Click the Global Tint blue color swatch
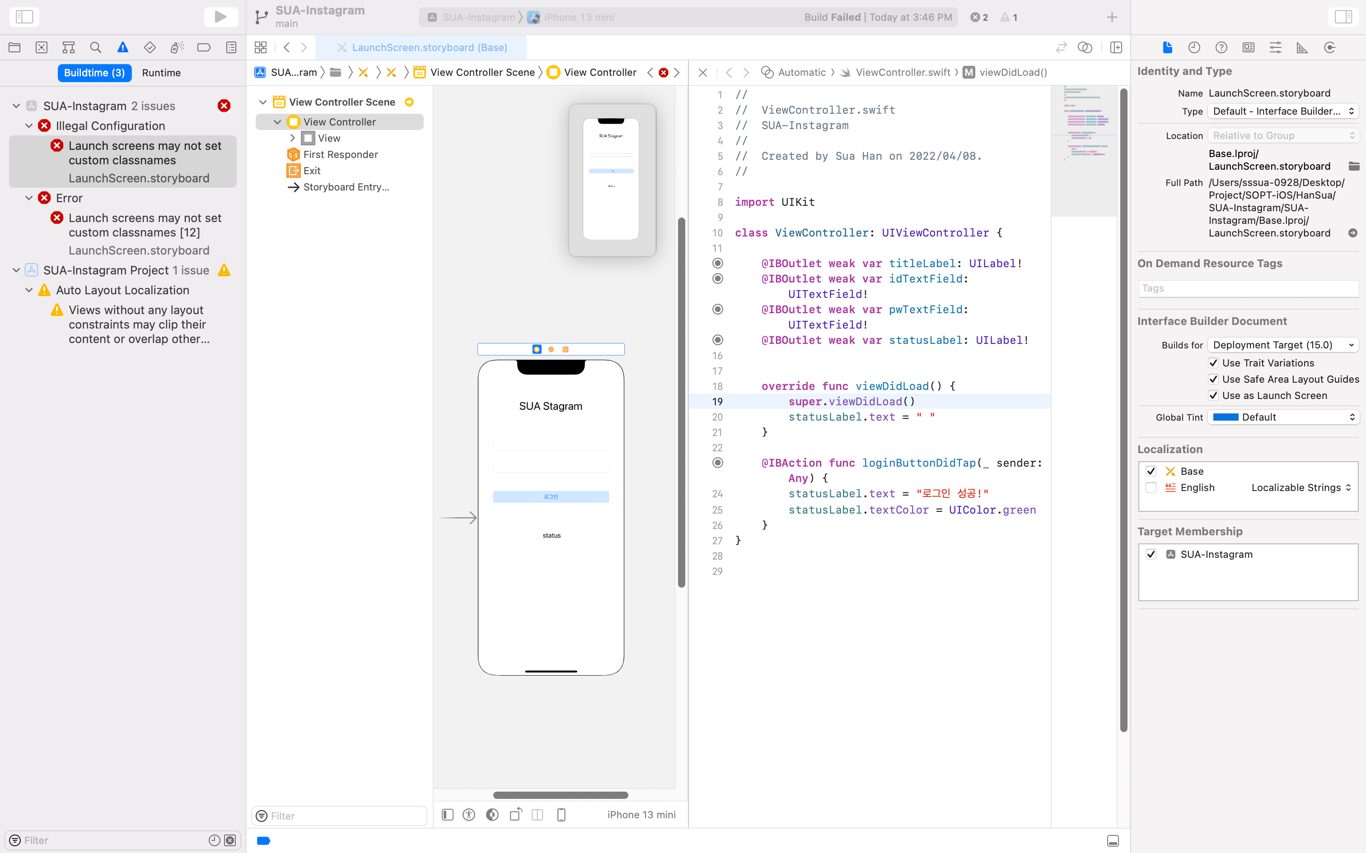This screenshot has width=1366, height=853. coord(1225,417)
